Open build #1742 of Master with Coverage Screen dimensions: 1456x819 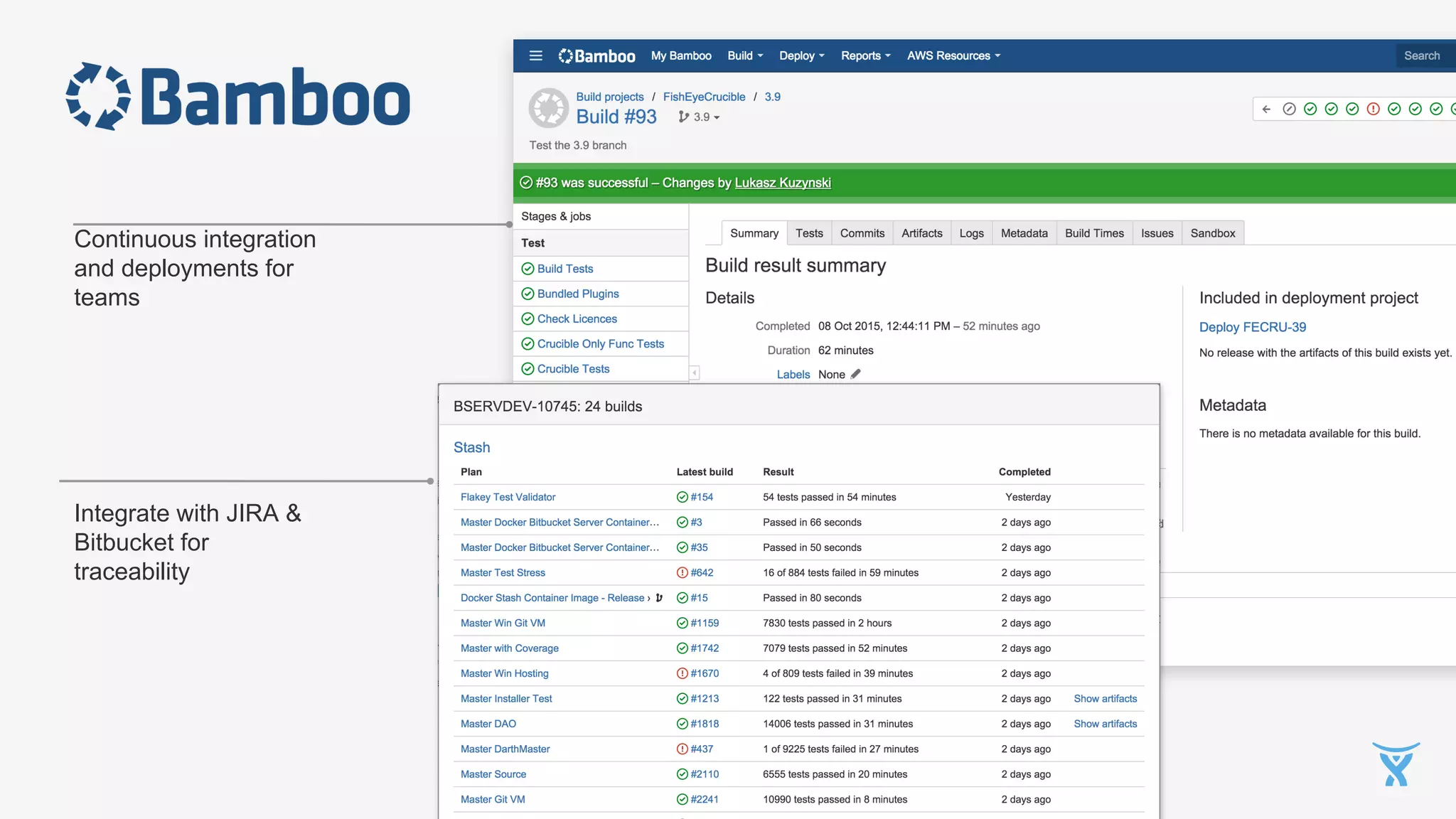705,648
